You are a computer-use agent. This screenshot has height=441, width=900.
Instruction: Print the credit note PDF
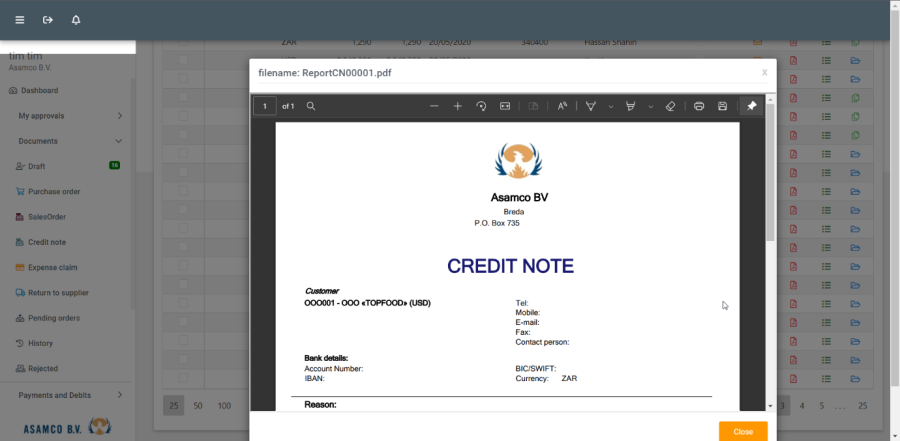(699, 106)
